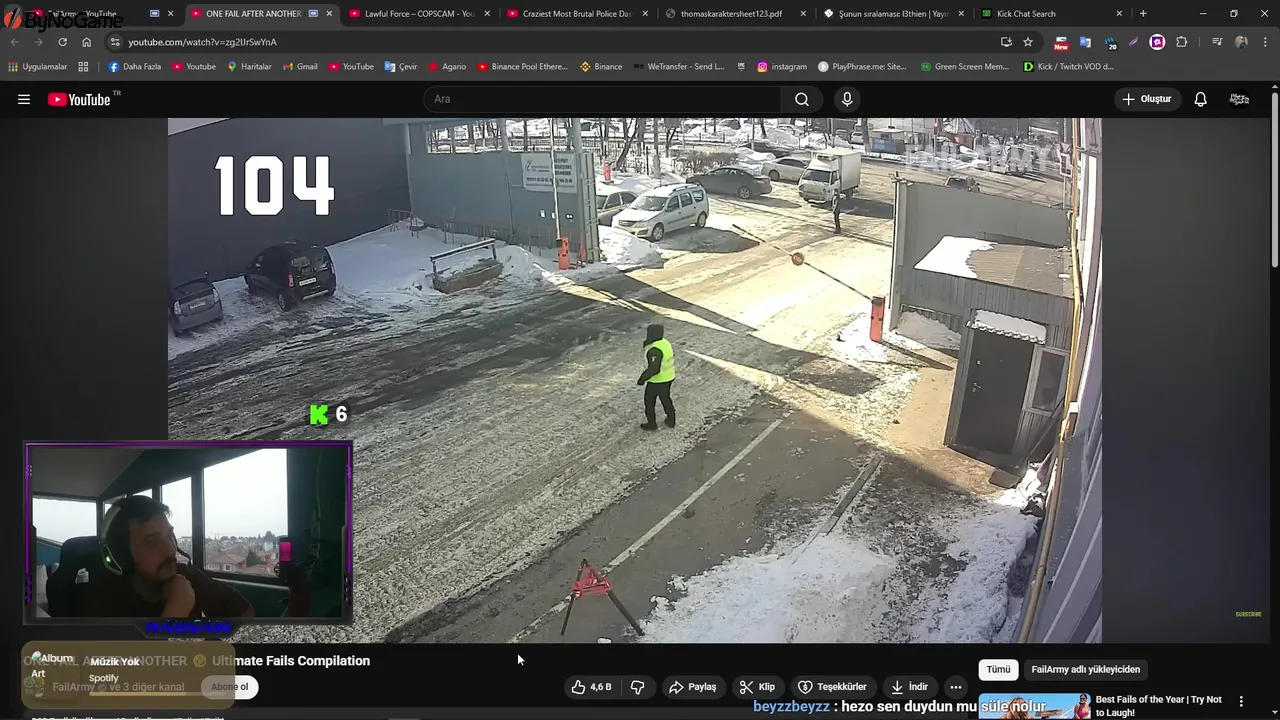
Task: Click the Best Fails of the Year title
Action: pos(1158,706)
